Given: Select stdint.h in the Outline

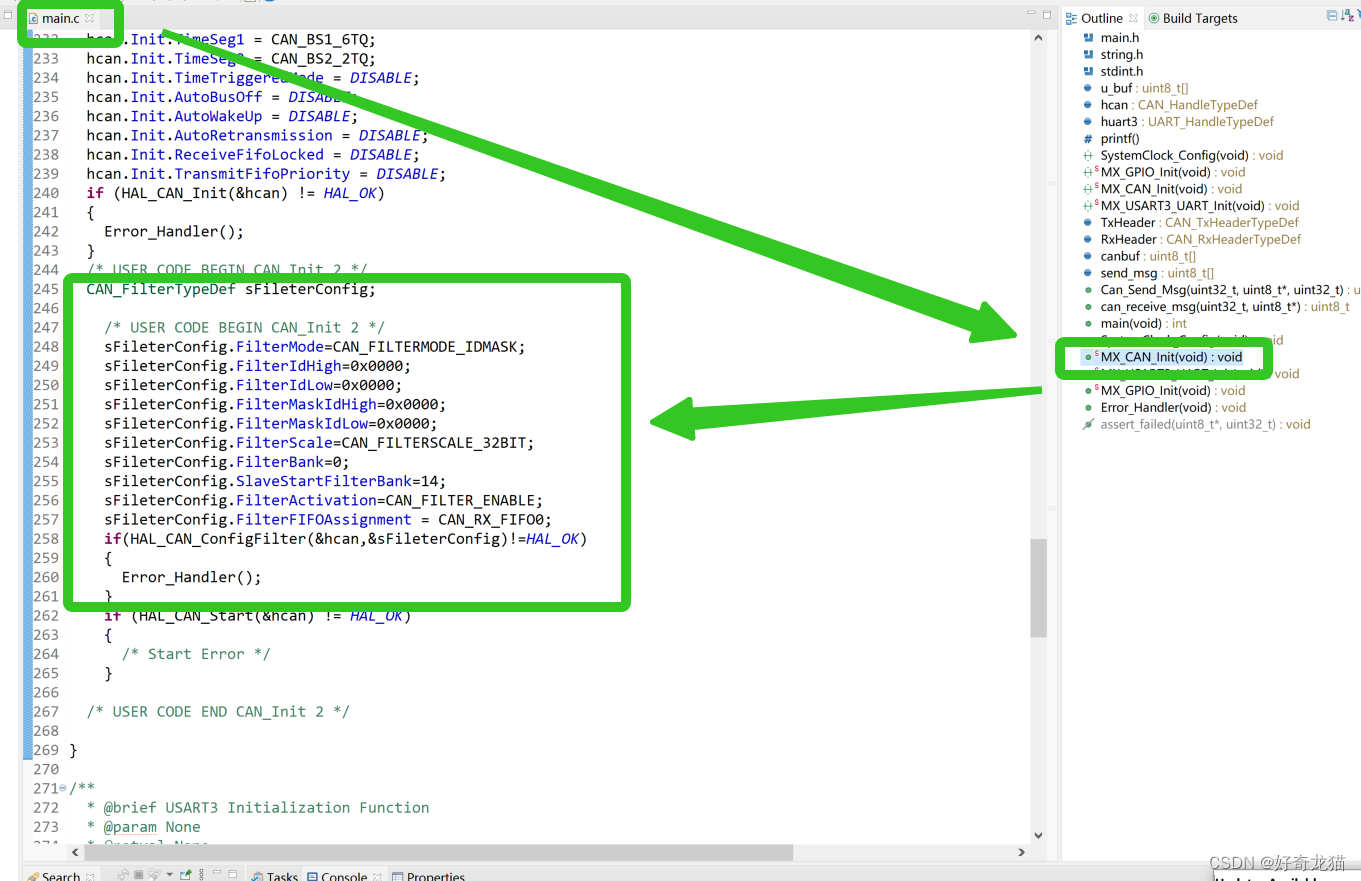Looking at the screenshot, I should pyautogui.click(x=1114, y=71).
